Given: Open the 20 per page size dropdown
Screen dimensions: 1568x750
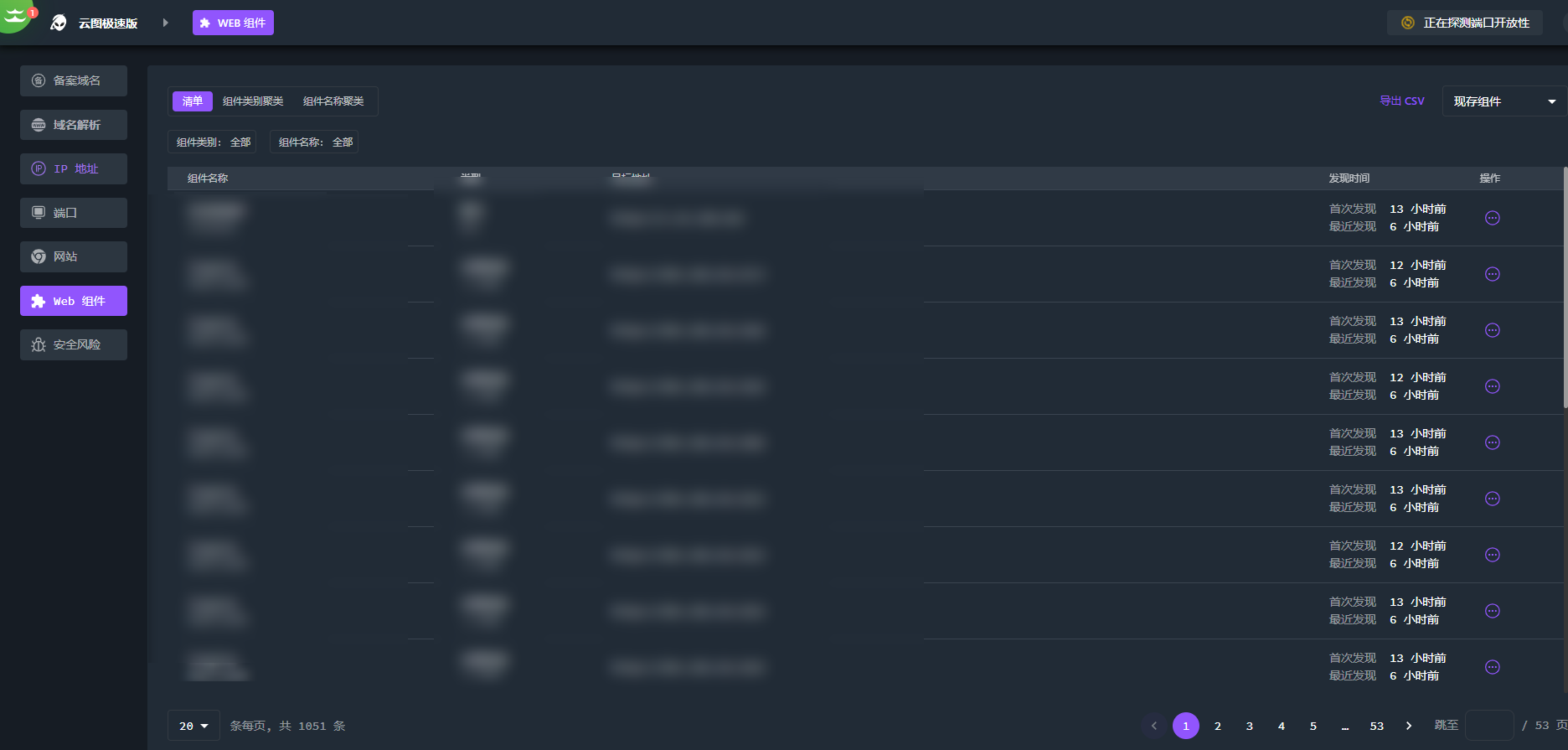Looking at the screenshot, I should tap(193, 726).
